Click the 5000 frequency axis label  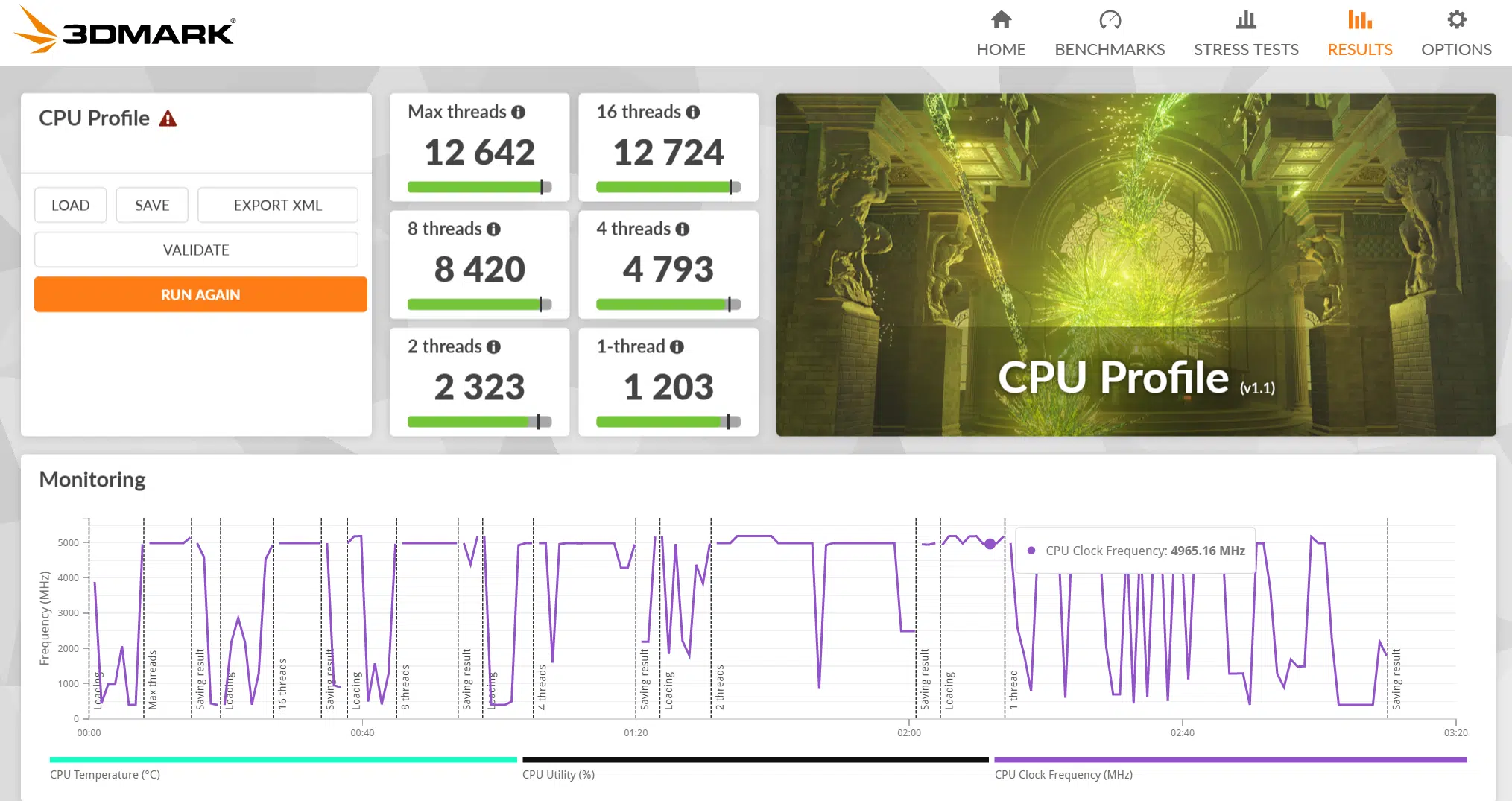click(x=68, y=543)
